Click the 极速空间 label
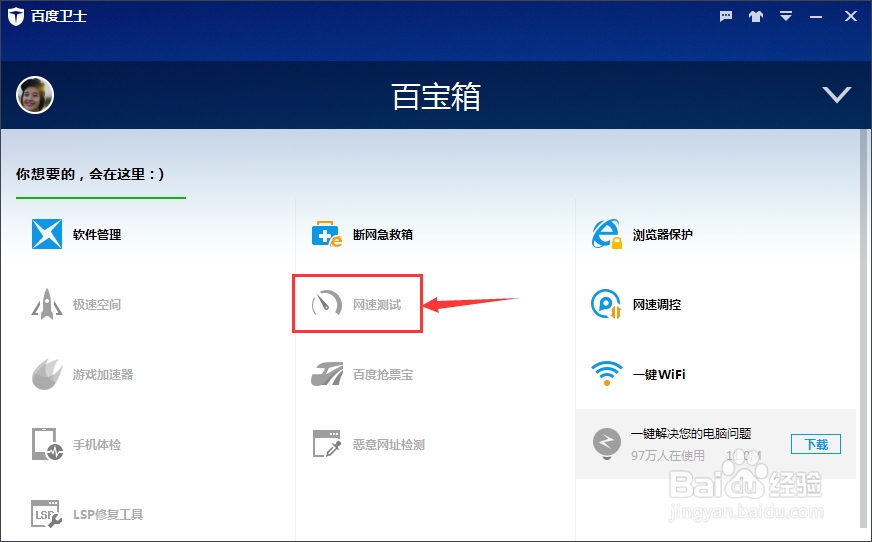Screen dimensions: 872x542 tap(97, 305)
